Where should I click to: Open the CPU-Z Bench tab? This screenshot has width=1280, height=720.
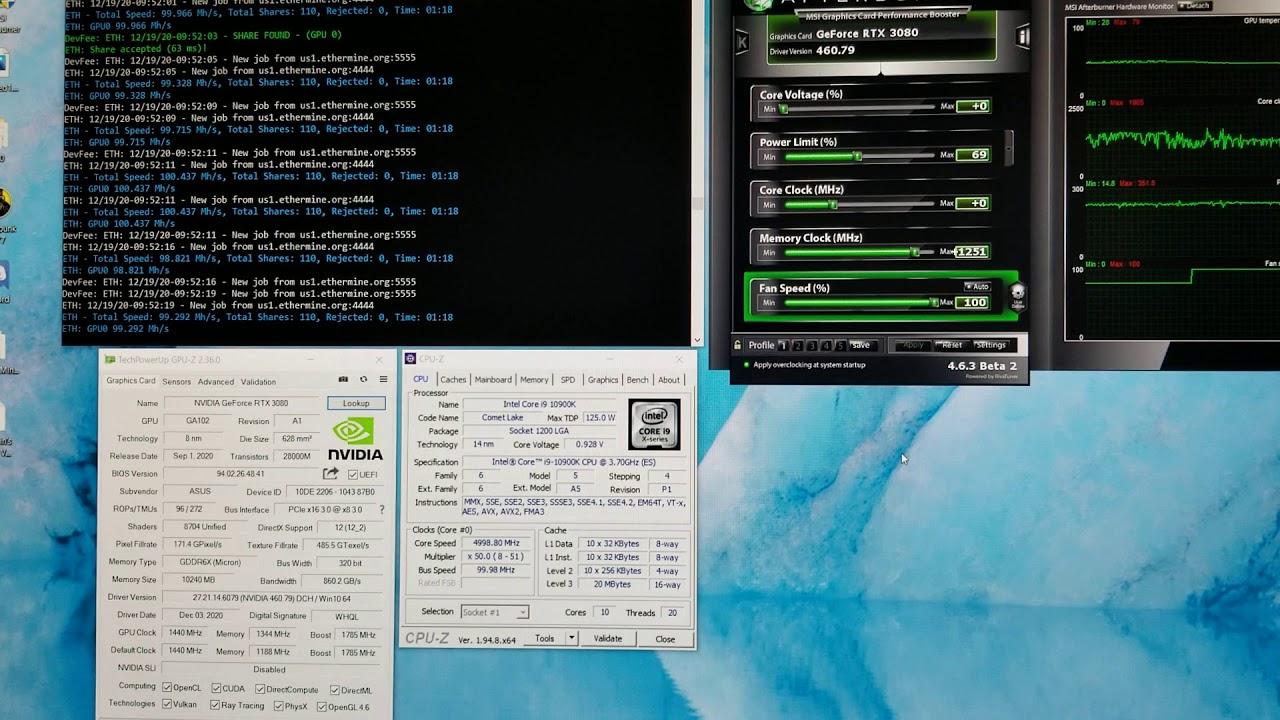coord(637,380)
